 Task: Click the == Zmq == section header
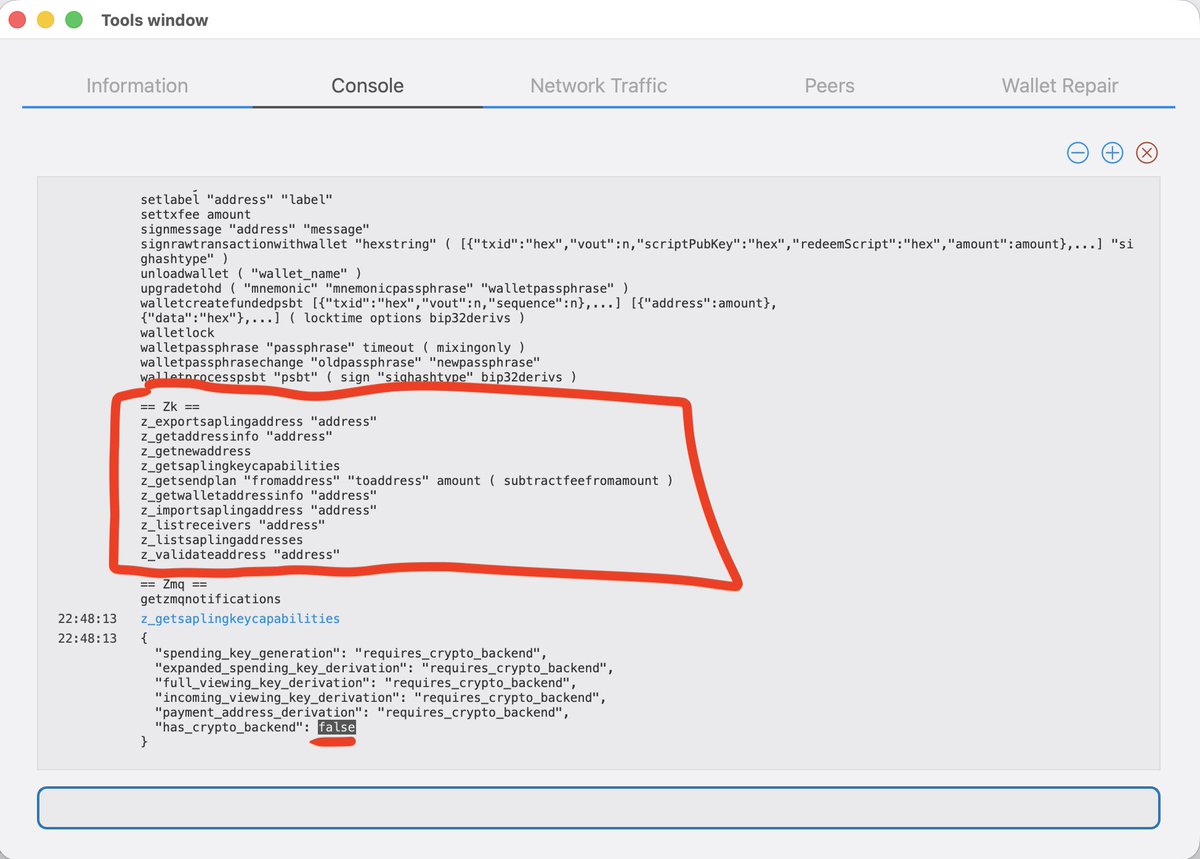174,584
